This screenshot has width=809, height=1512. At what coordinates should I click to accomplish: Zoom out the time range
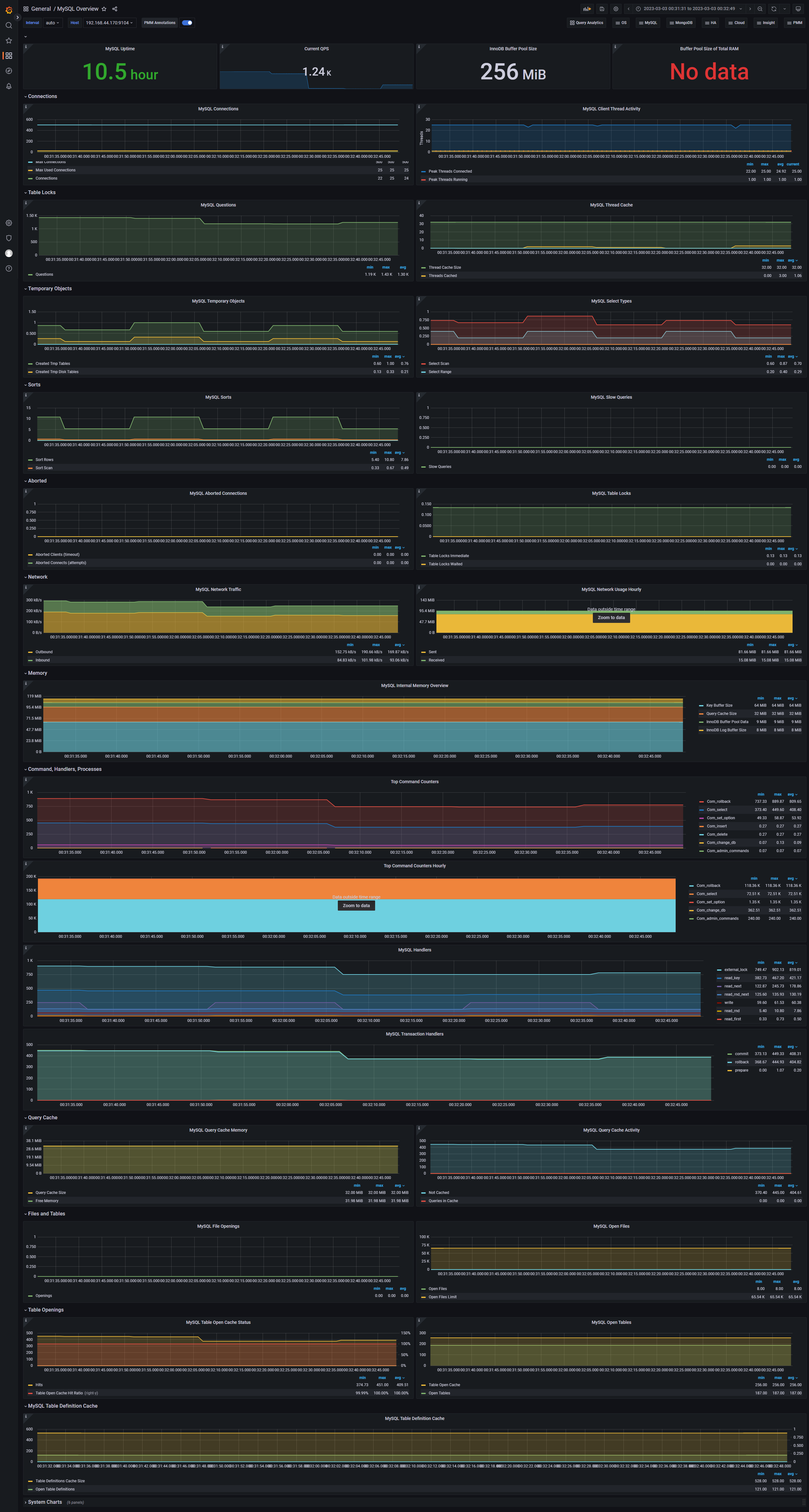tap(760, 9)
